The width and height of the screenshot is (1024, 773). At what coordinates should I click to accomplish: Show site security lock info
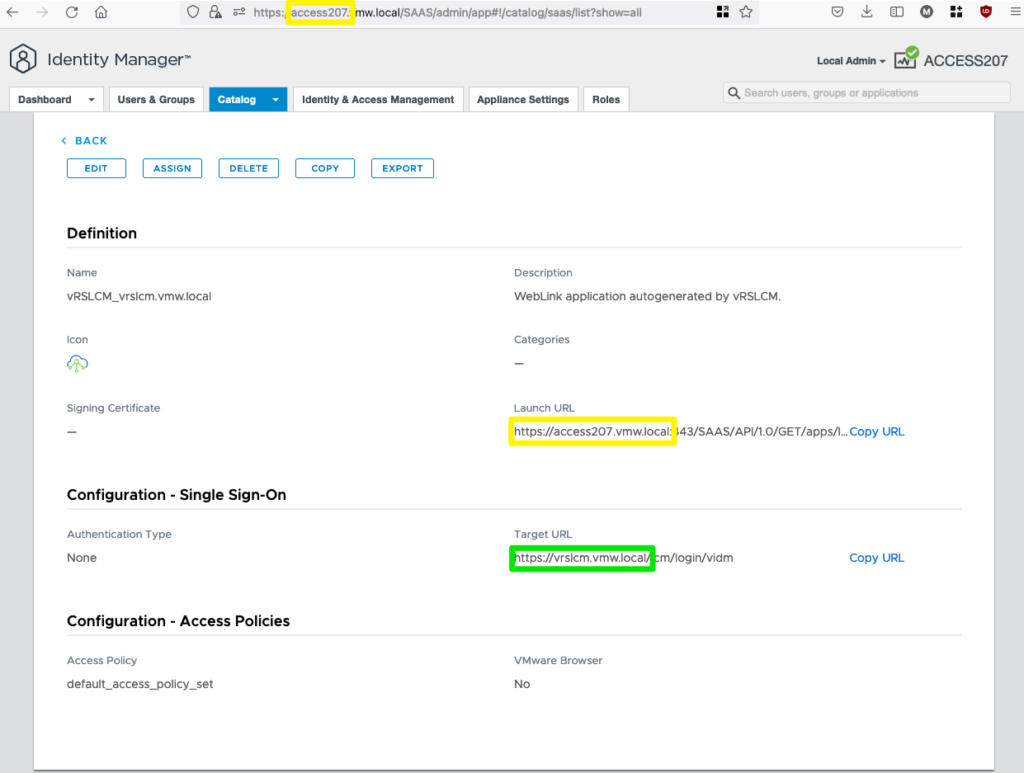[216, 12]
